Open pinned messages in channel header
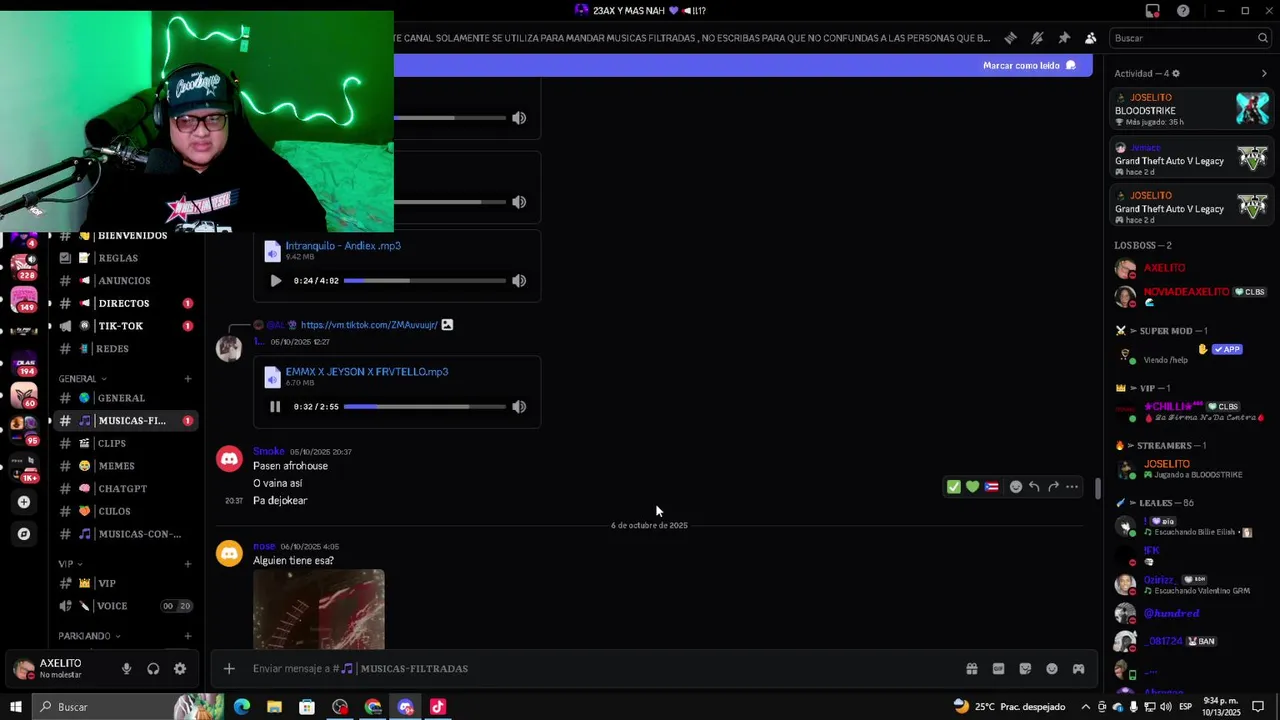 click(x=1064, y=38)
